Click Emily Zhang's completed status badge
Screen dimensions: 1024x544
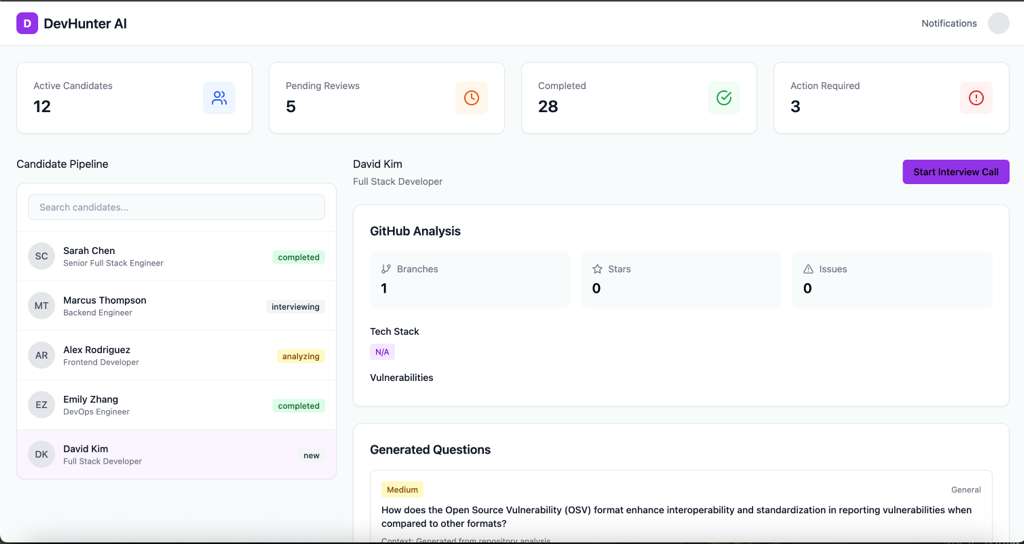[x=298, y=406]
